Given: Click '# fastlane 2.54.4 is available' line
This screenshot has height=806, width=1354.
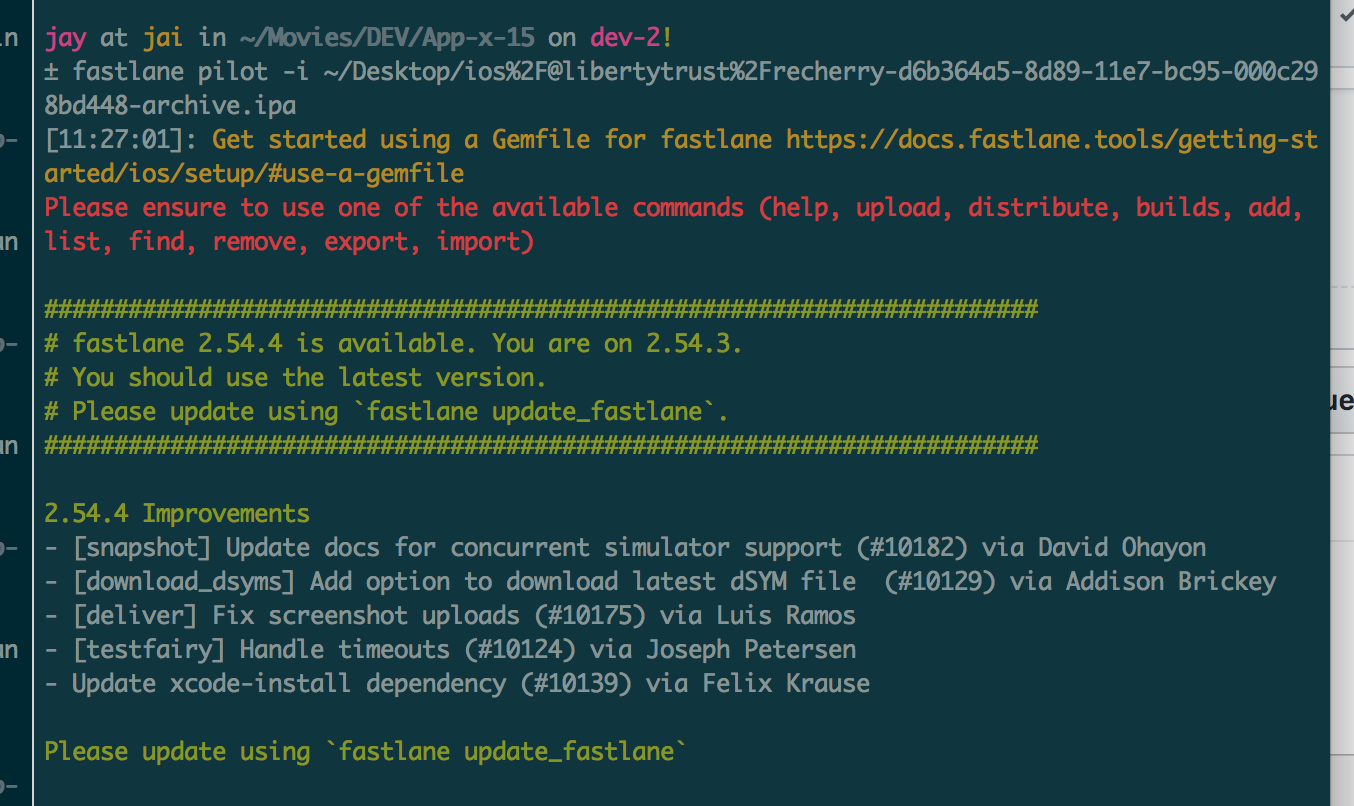Looking at the screenshot, I should coord(394,344).
